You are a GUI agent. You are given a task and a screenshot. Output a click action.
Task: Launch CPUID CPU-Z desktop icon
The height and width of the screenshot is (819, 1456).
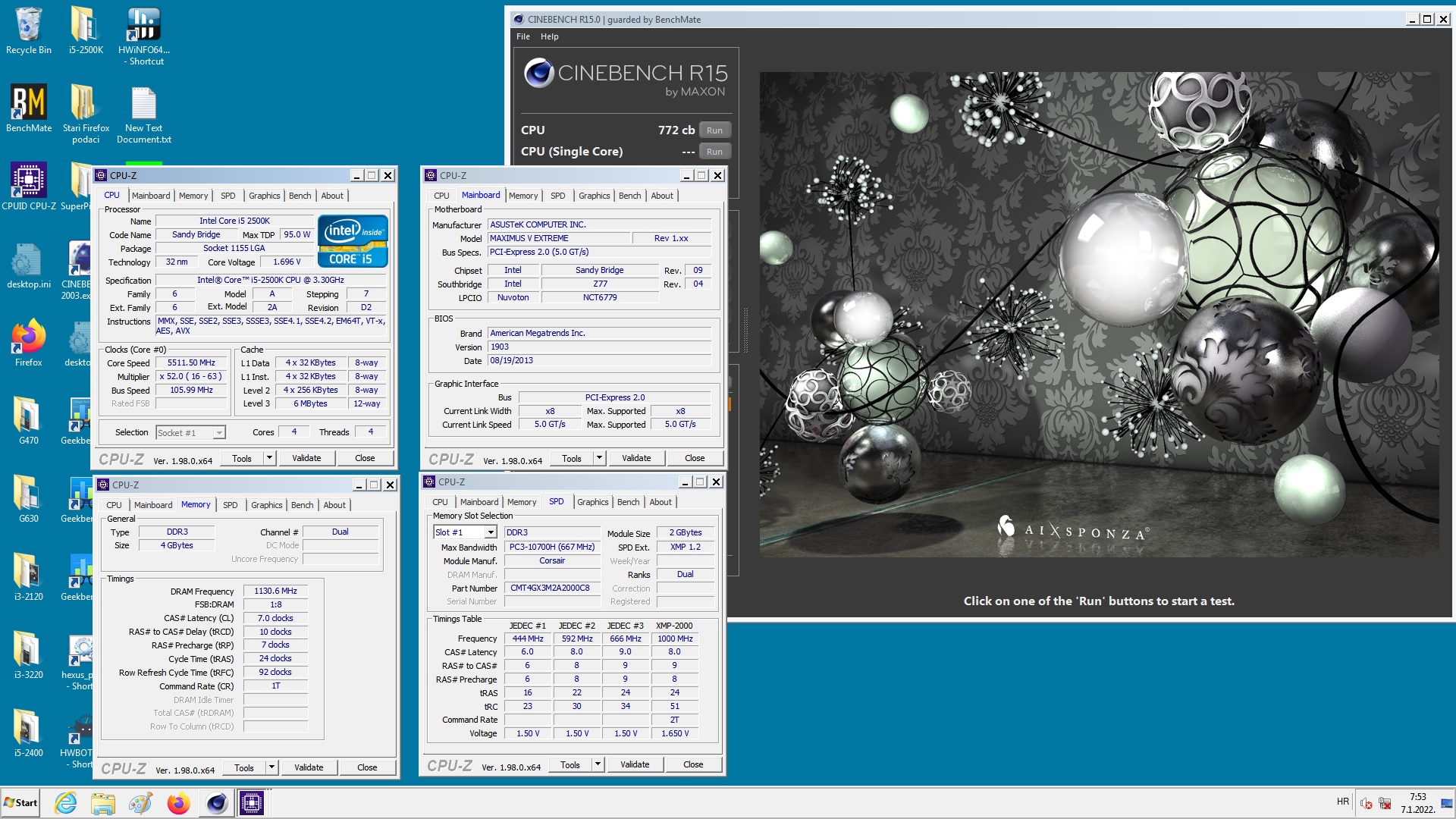29,186
